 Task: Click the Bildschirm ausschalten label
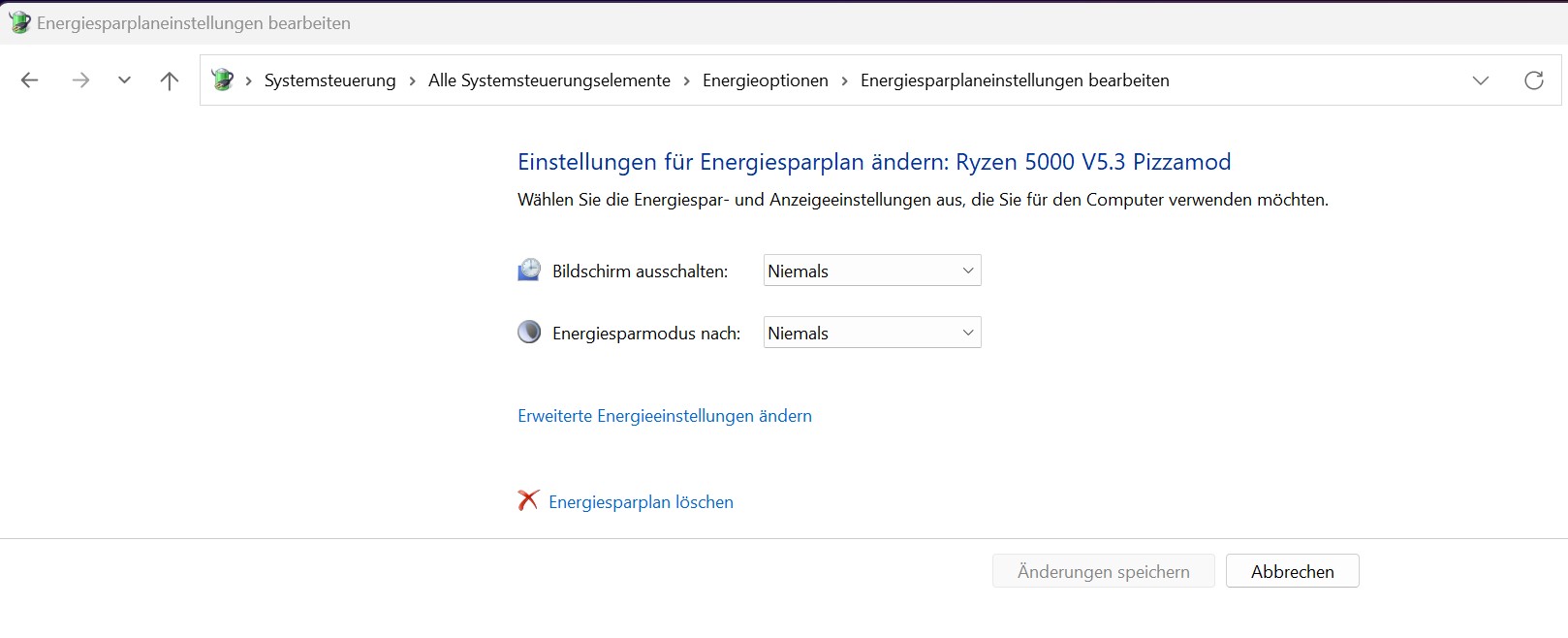[x=640, y=271]
